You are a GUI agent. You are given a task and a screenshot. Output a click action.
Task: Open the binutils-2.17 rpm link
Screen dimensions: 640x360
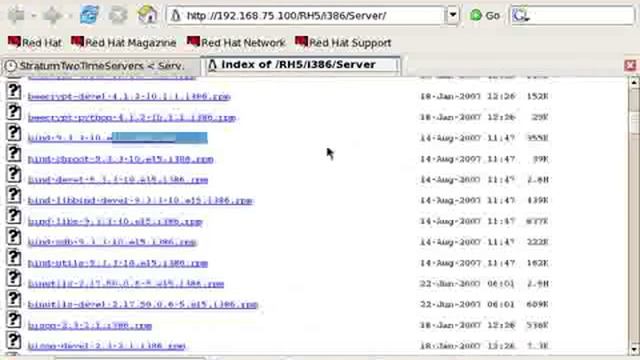126,284
